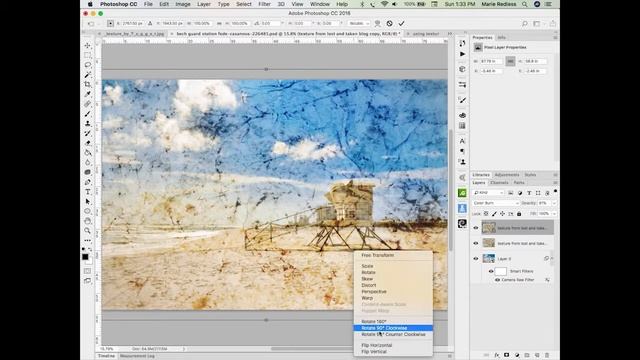640x360 pixels.
Task: Delete layer using the trash icon
Action: coord(547,355)
